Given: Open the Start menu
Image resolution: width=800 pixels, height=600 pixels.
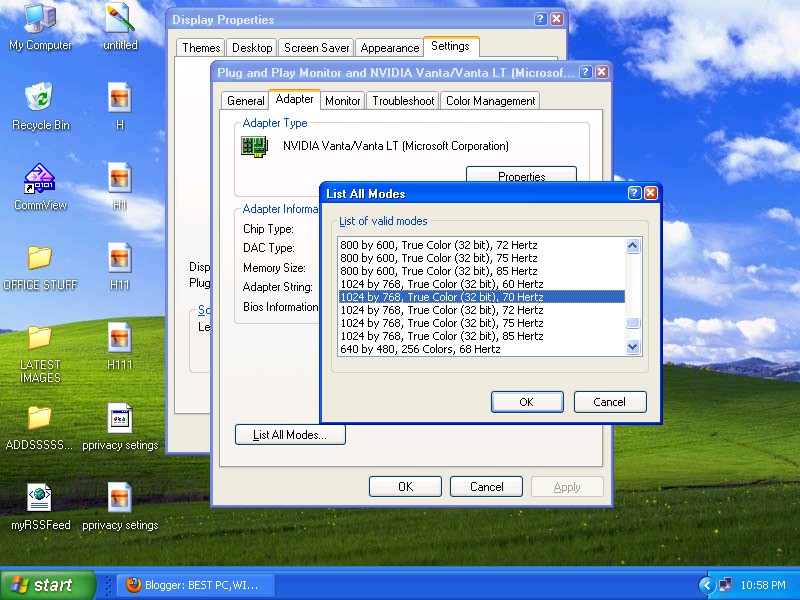Looking at the screenshot, I should [x=48, y=585].
